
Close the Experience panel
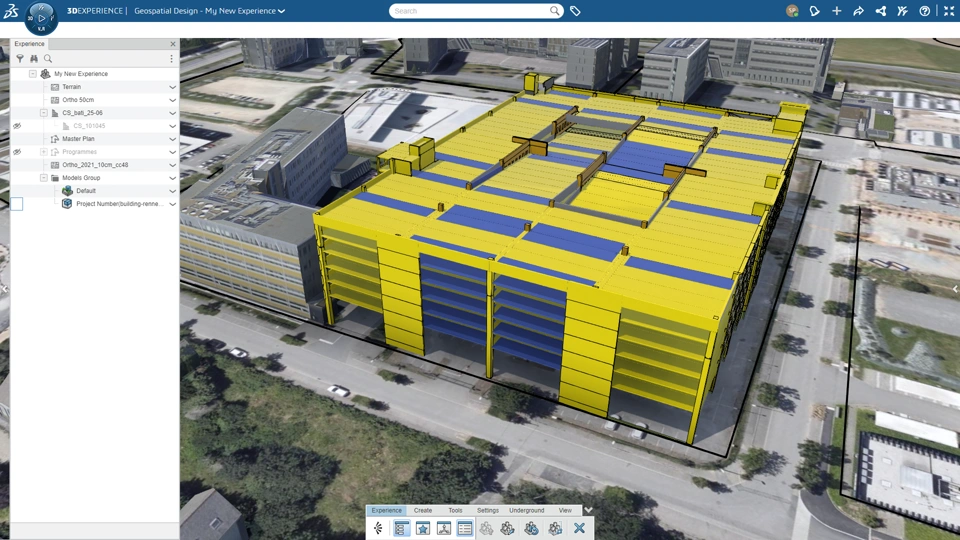click(x=173, y=44)
